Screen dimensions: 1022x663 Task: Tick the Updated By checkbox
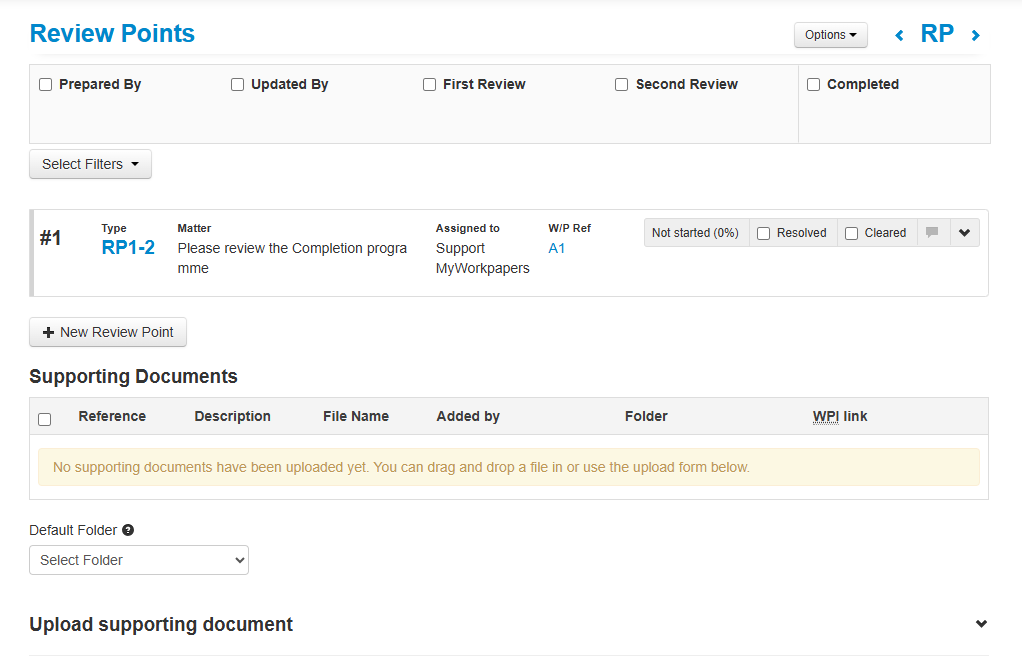tap(238, 85)
